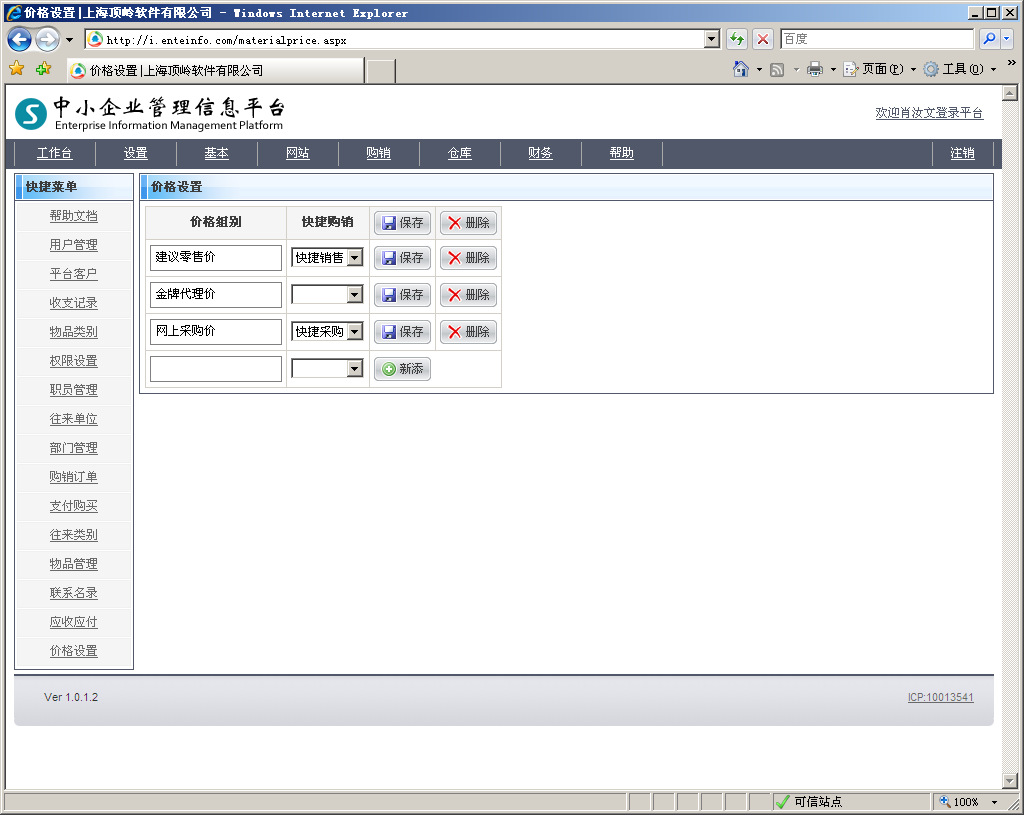Click the Favorites star icon
Screen dimensions: 1024x815
pos(16,69)
